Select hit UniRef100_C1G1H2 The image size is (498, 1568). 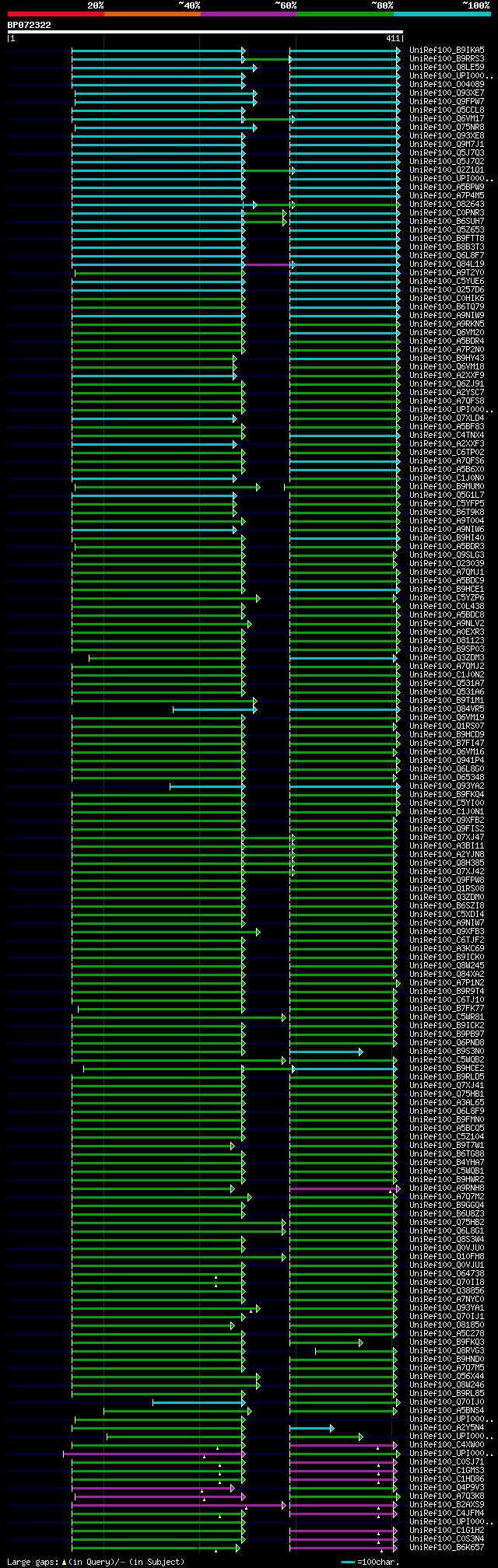click(x=447, y=1530)
